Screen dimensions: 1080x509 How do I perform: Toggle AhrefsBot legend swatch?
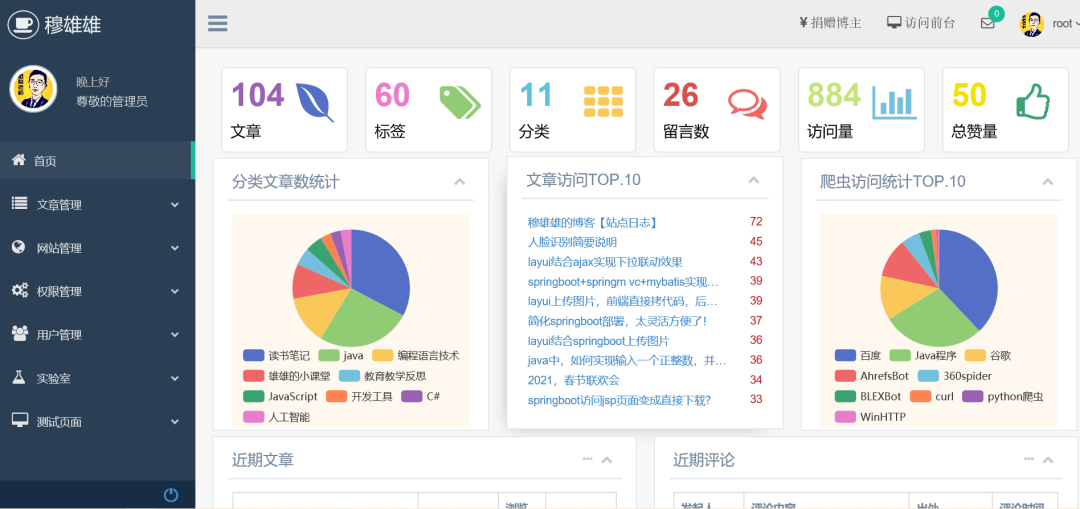[845, 376]
